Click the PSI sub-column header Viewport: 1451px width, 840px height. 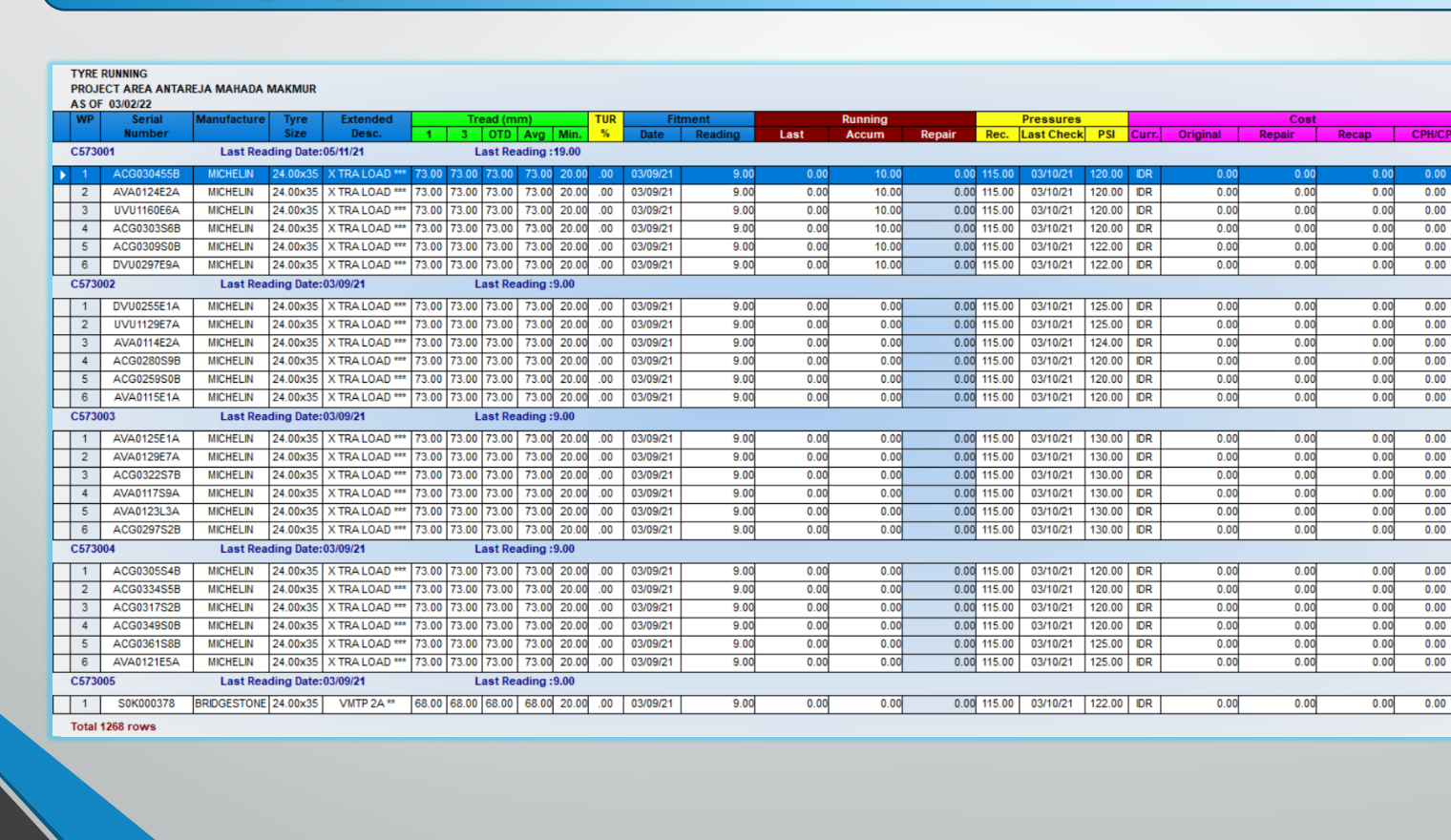point(1106,135)
